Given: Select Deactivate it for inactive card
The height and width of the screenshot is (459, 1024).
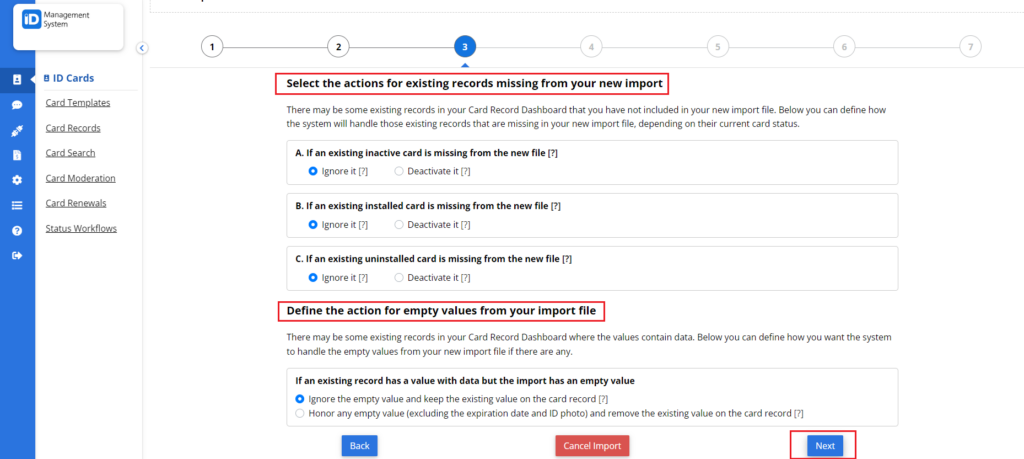Looking at the screenshot, I should 399,171.
